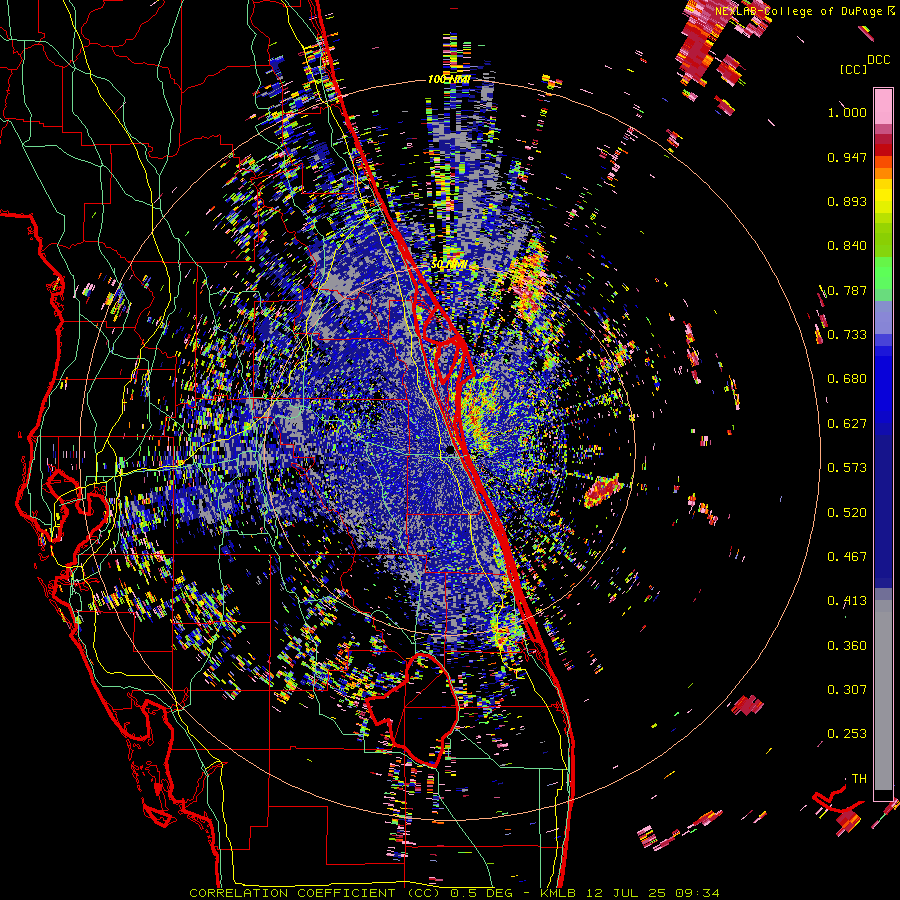This screenshot has height=900, width=900.
Task: Select the 0.307 scale value
Action: (x=847, y=690)
